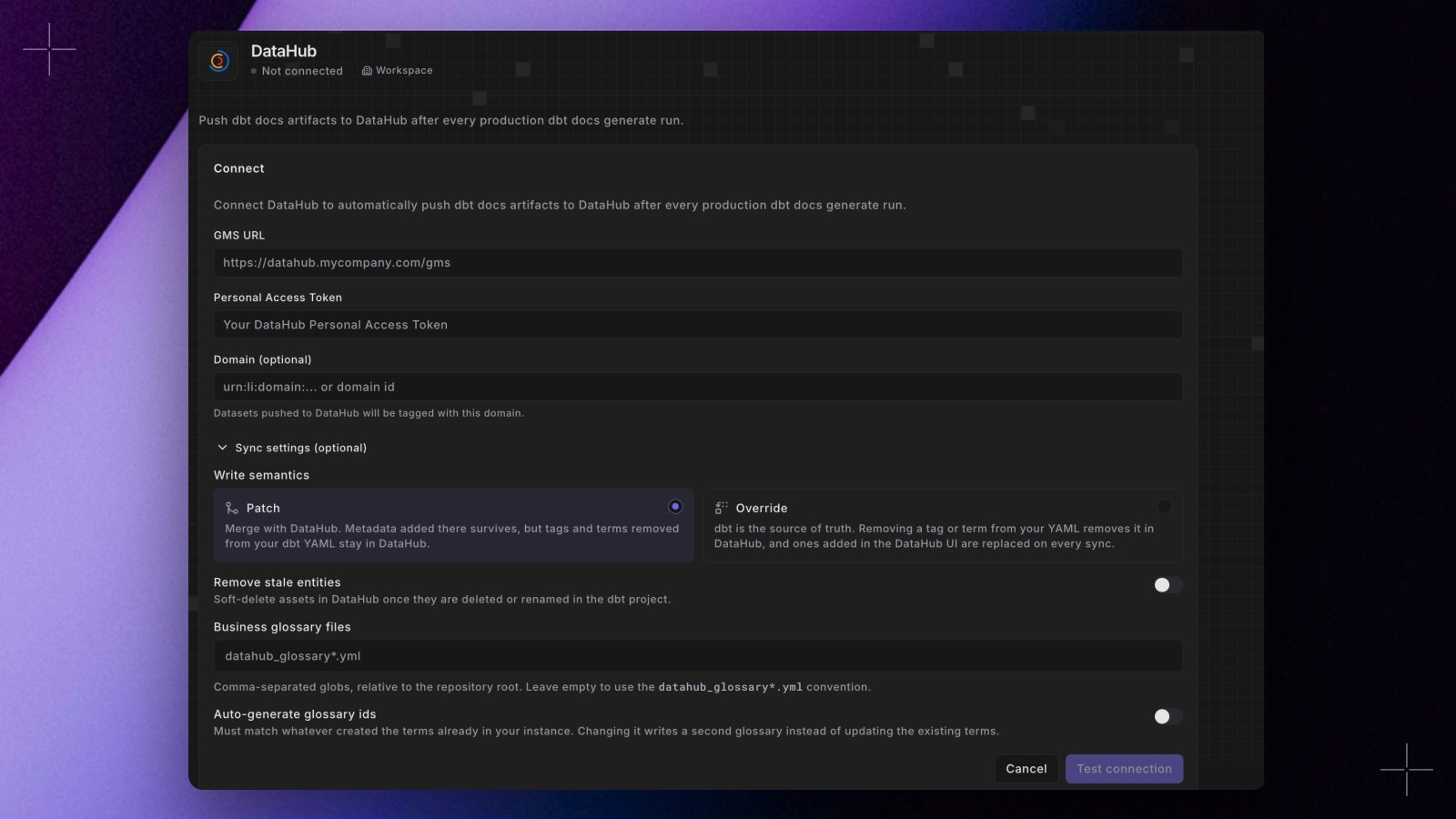Click the DataHub logo icon
The width and height of the screenshot is (1456, 819).
tap(218, 61)
